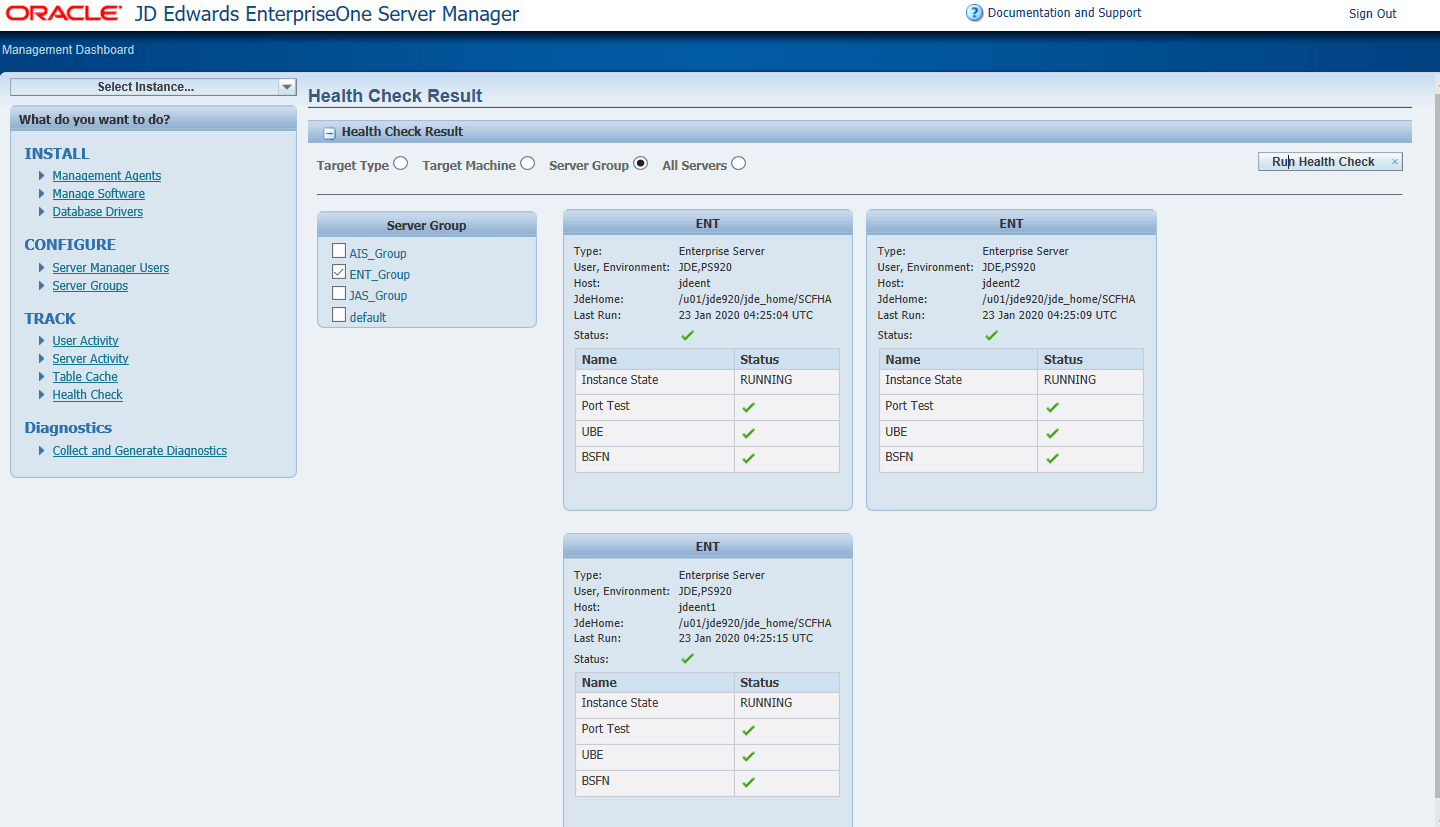Click jdeent2 overall Status green checkmark
The height and width of the screenshot is (827, 1440).
991,335
